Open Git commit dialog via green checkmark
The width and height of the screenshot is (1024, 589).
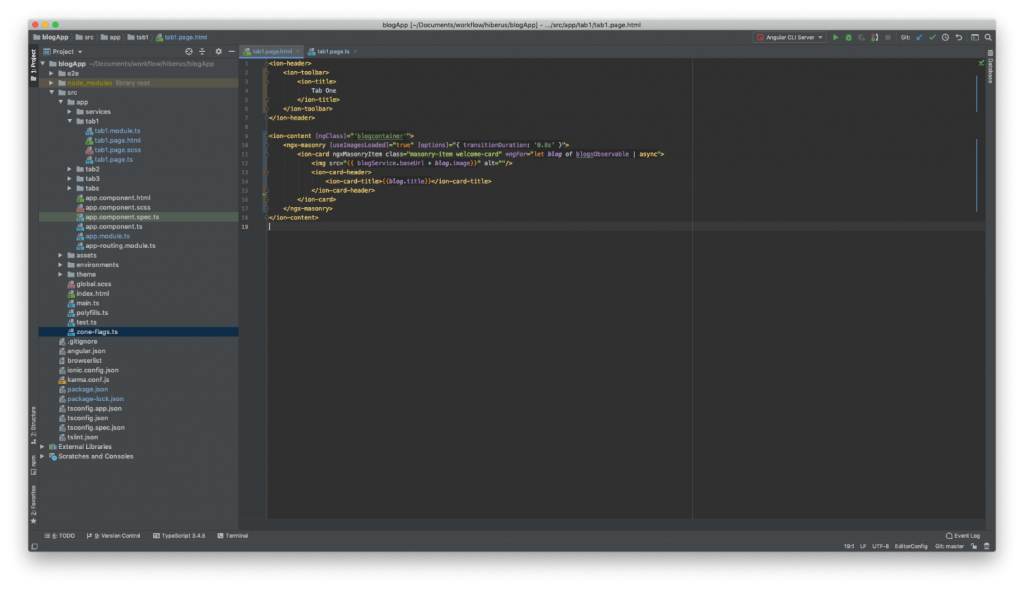[x=934, y=37]
